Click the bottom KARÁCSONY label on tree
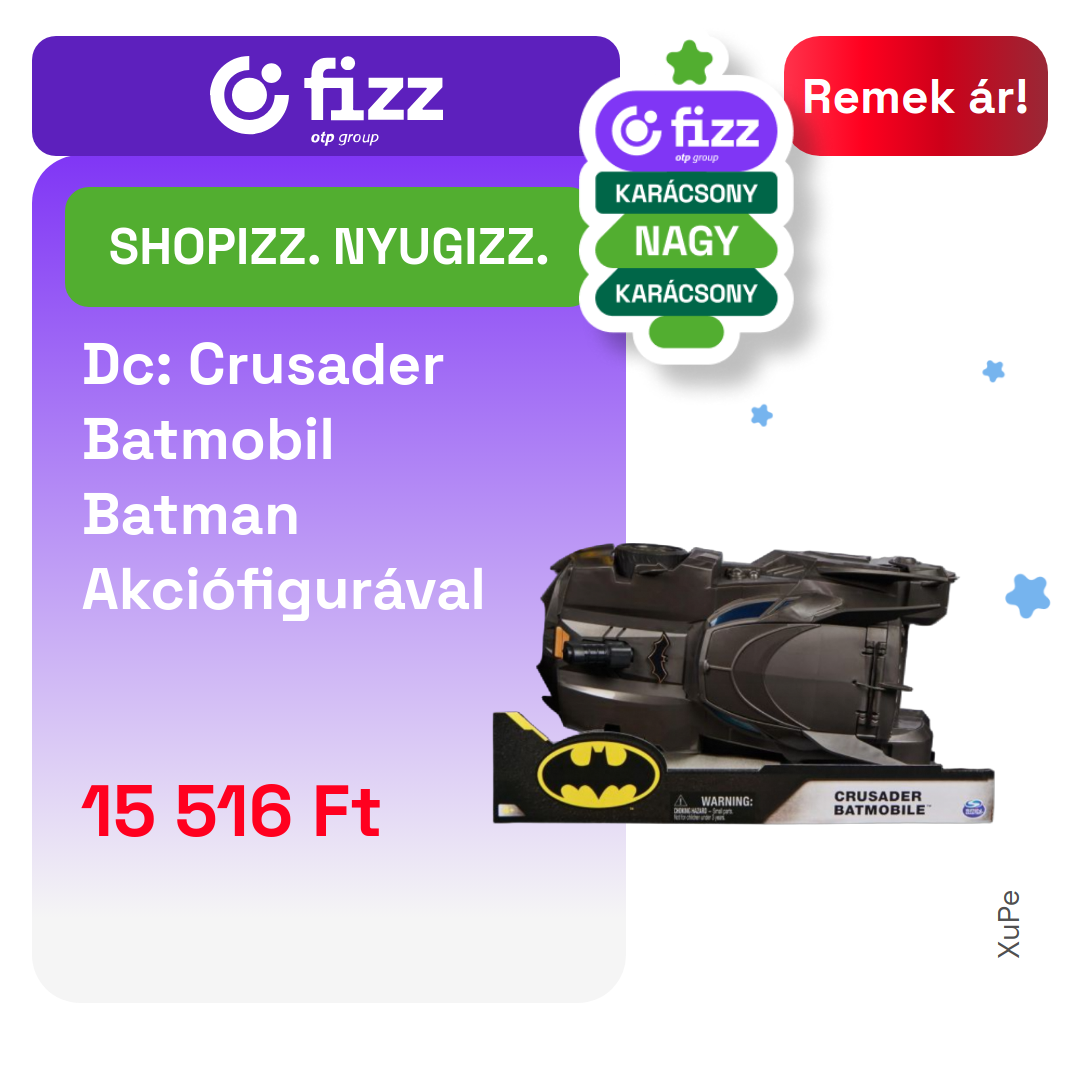1080x1080 pixels. click(x=686, y=293)
